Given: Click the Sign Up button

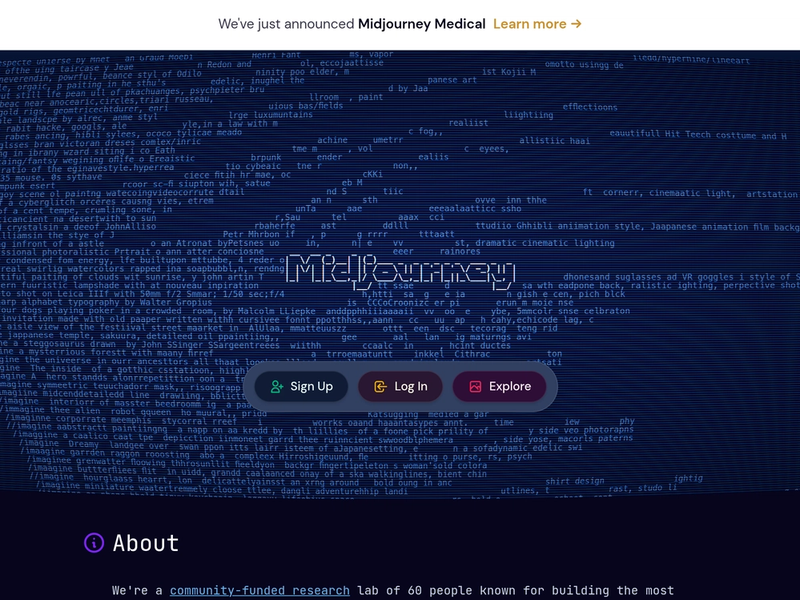Looking at the screenshot, I should (302, 387).
